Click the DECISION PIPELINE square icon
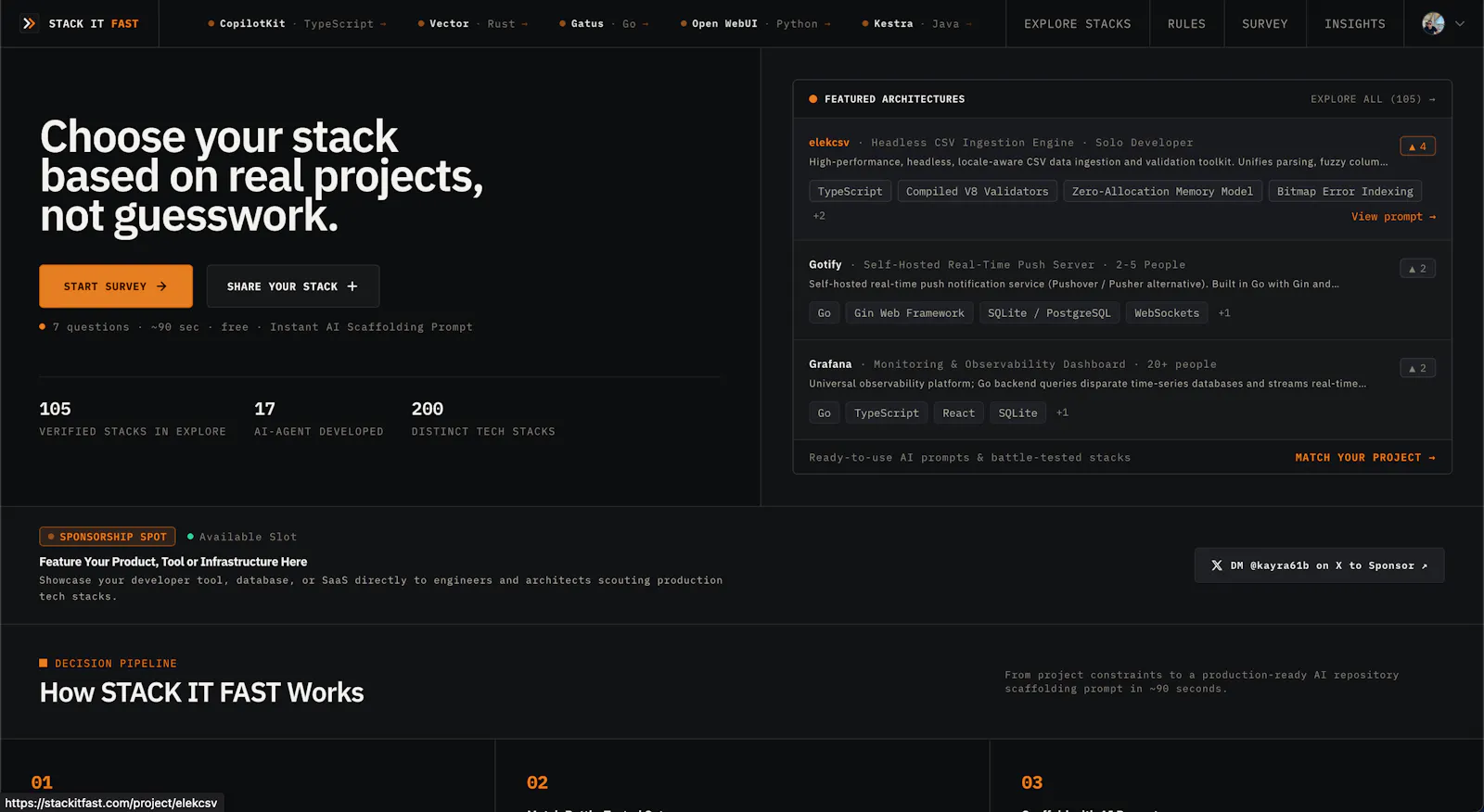This screenshot has width=1484, height=812. (x=44, y=663)
